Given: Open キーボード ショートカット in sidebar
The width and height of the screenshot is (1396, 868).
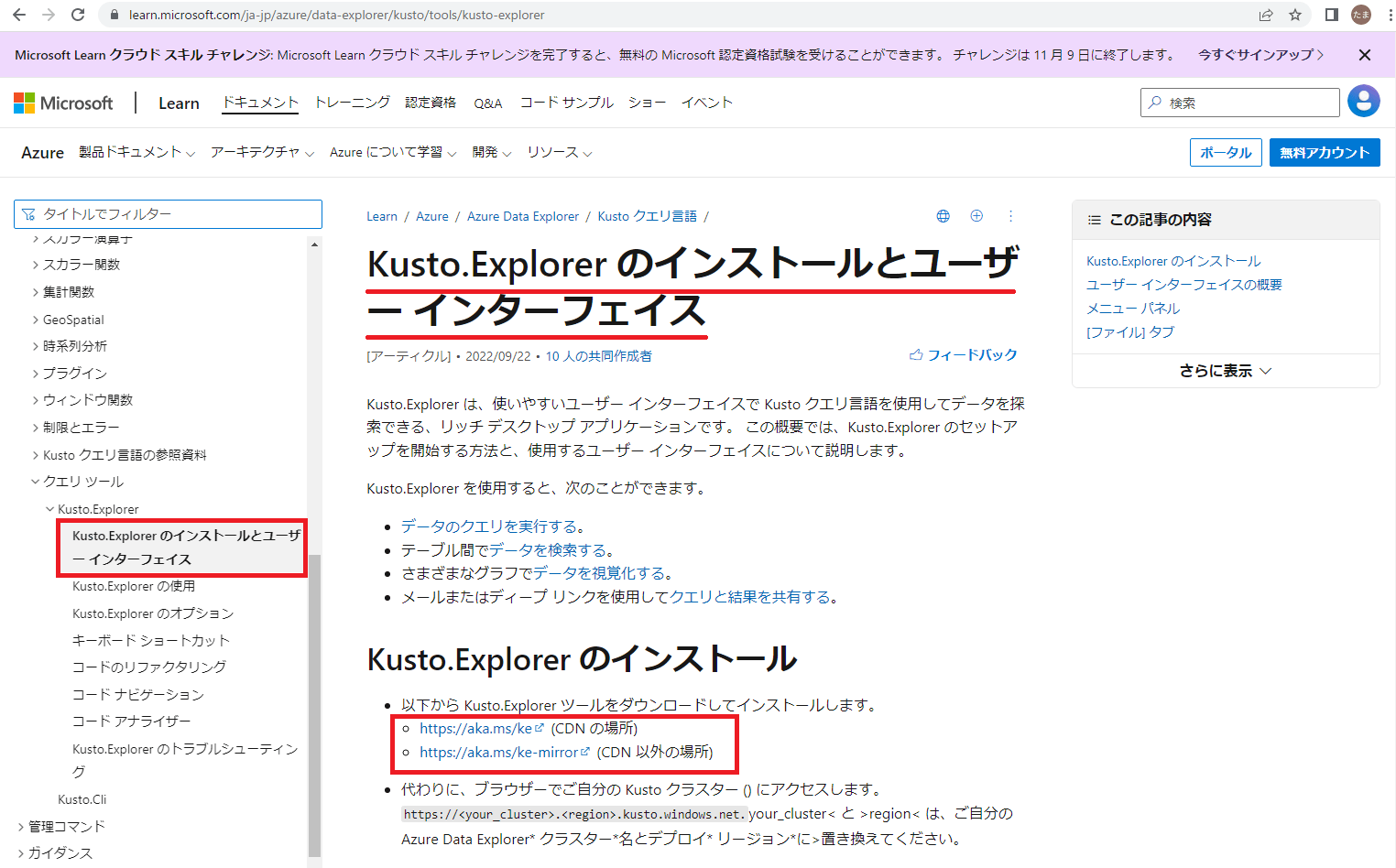Looking at the screenshot, I should [151, 640].
